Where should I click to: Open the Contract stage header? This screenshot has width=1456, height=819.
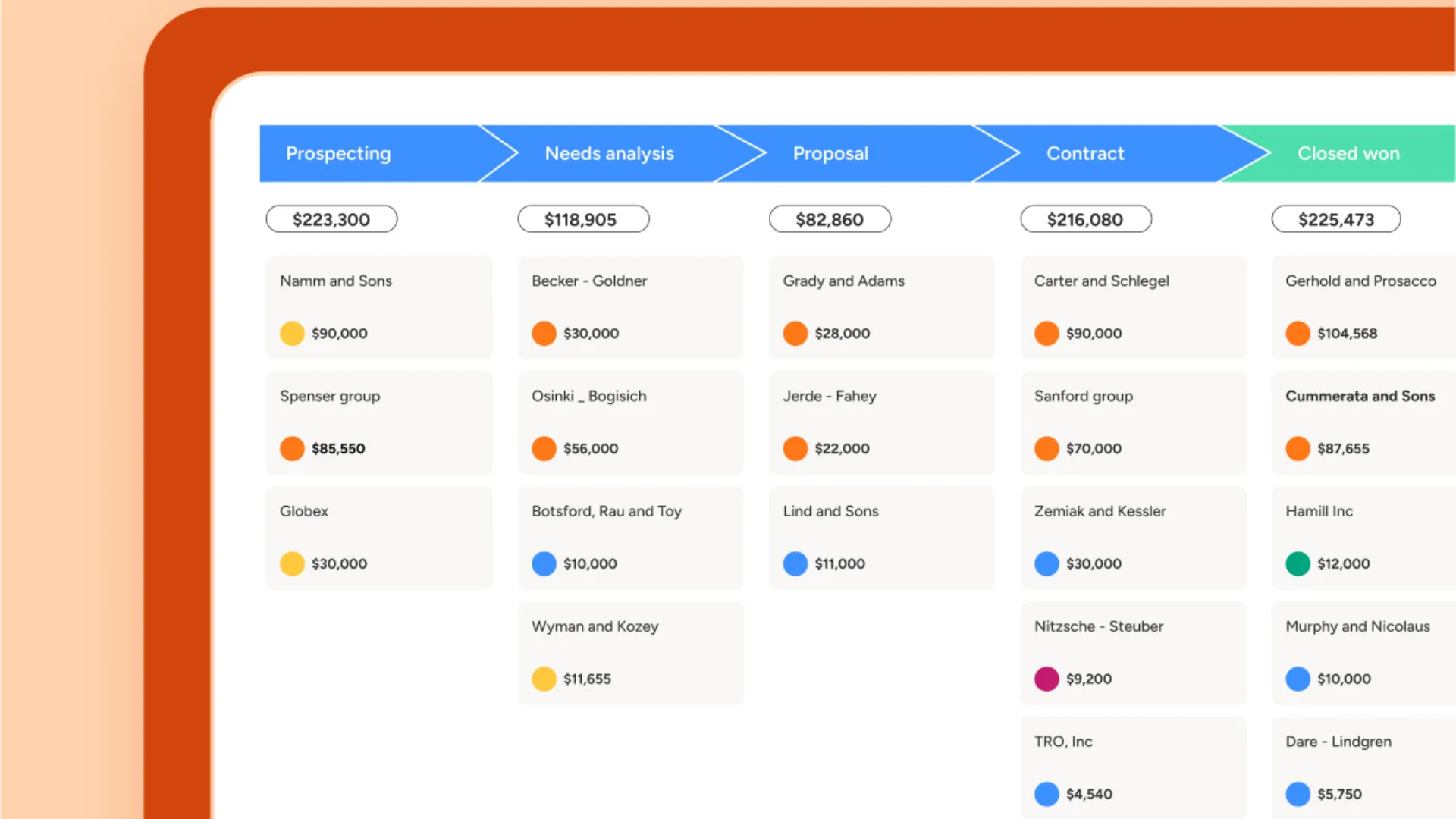1085,153
